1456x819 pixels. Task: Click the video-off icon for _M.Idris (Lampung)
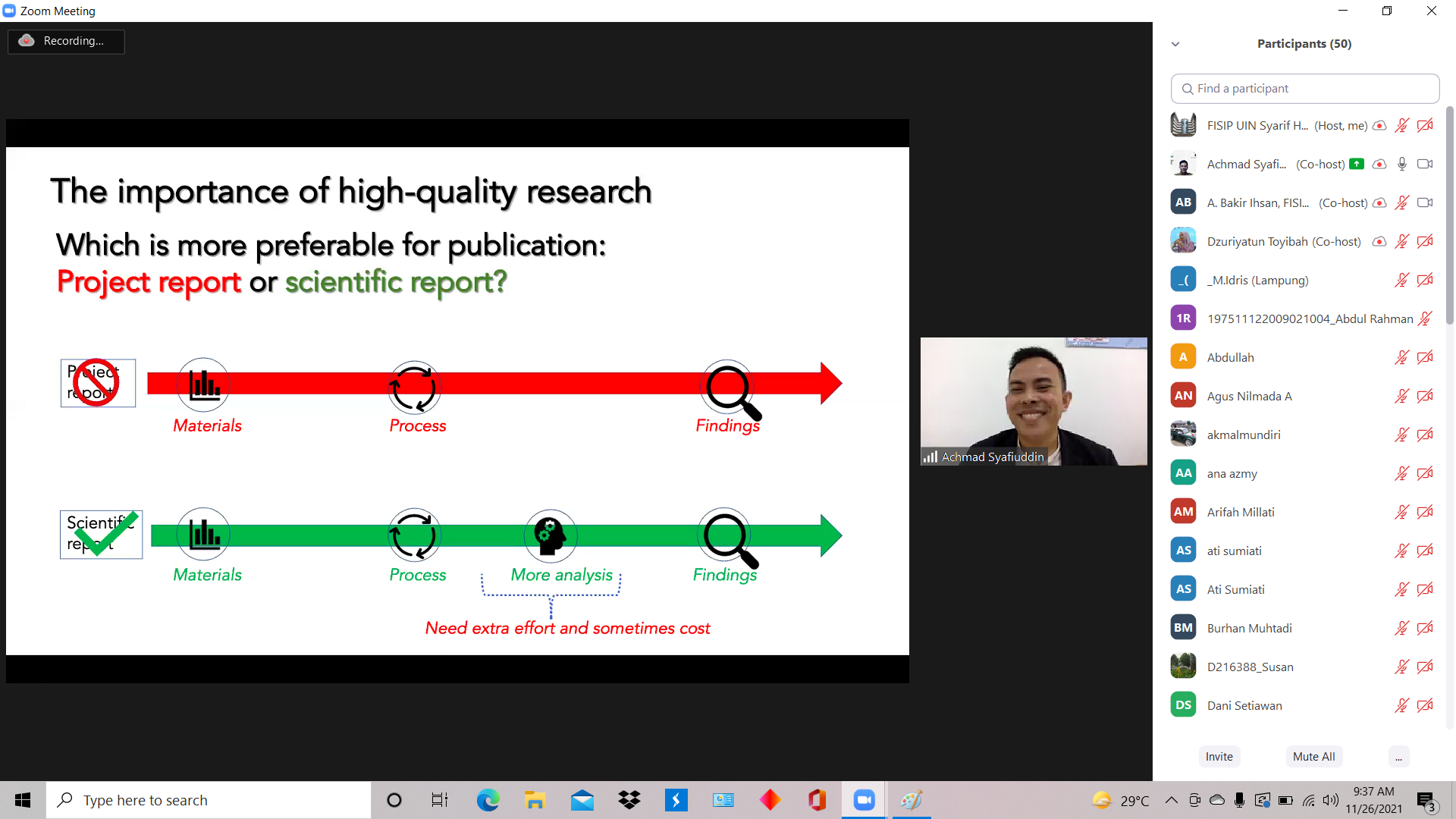click(x=1425, y=280)
